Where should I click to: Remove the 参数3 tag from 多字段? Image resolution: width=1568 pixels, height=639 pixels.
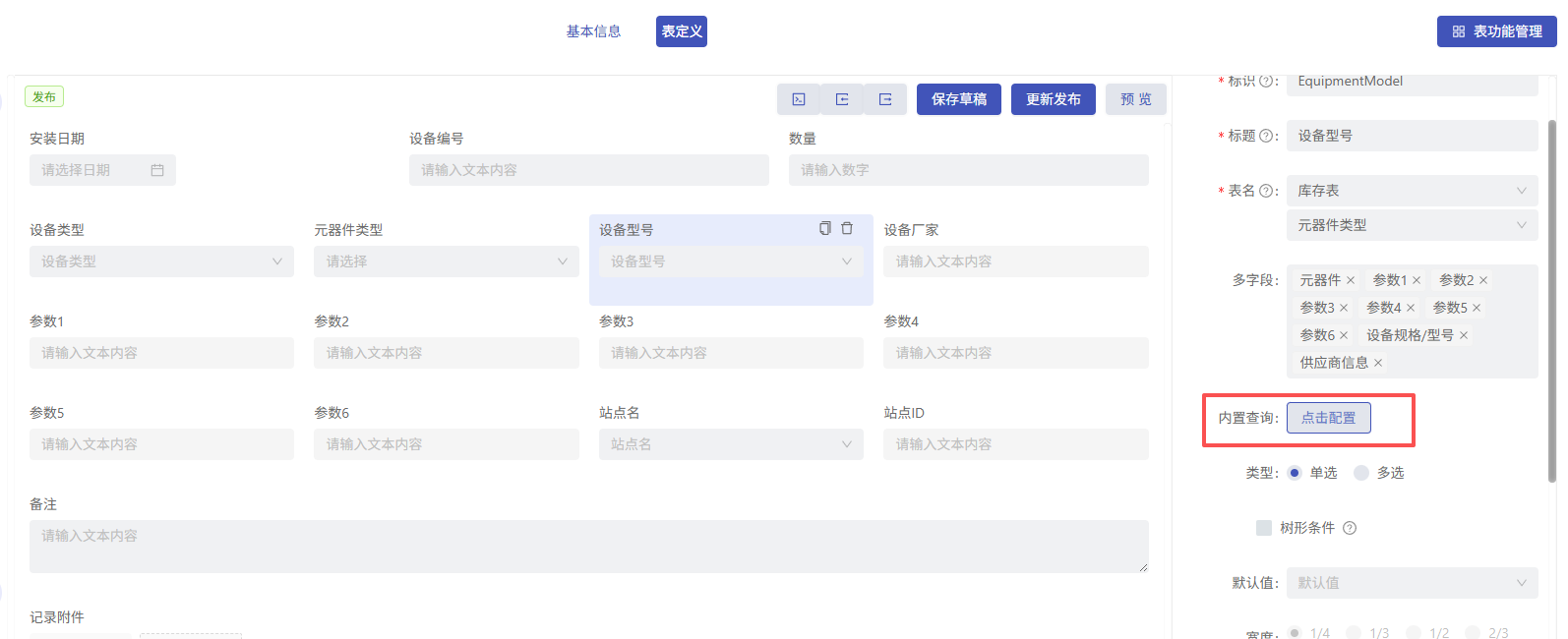pos(1344,308)
